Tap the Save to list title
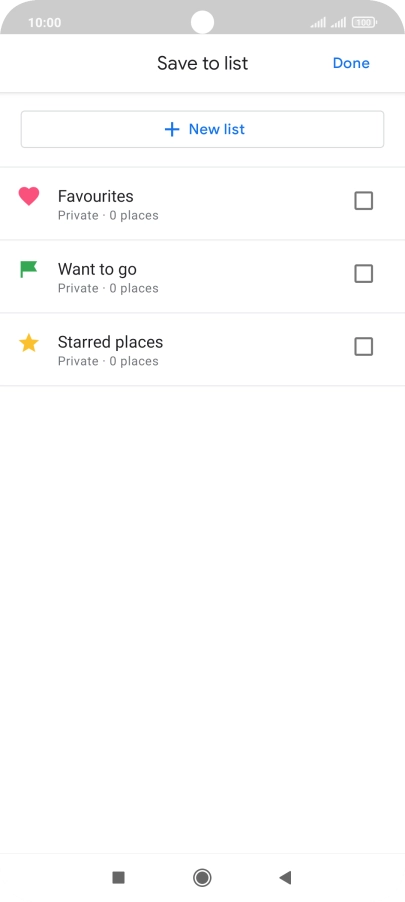This screenshot has height=902, width=405. [202, 63]
